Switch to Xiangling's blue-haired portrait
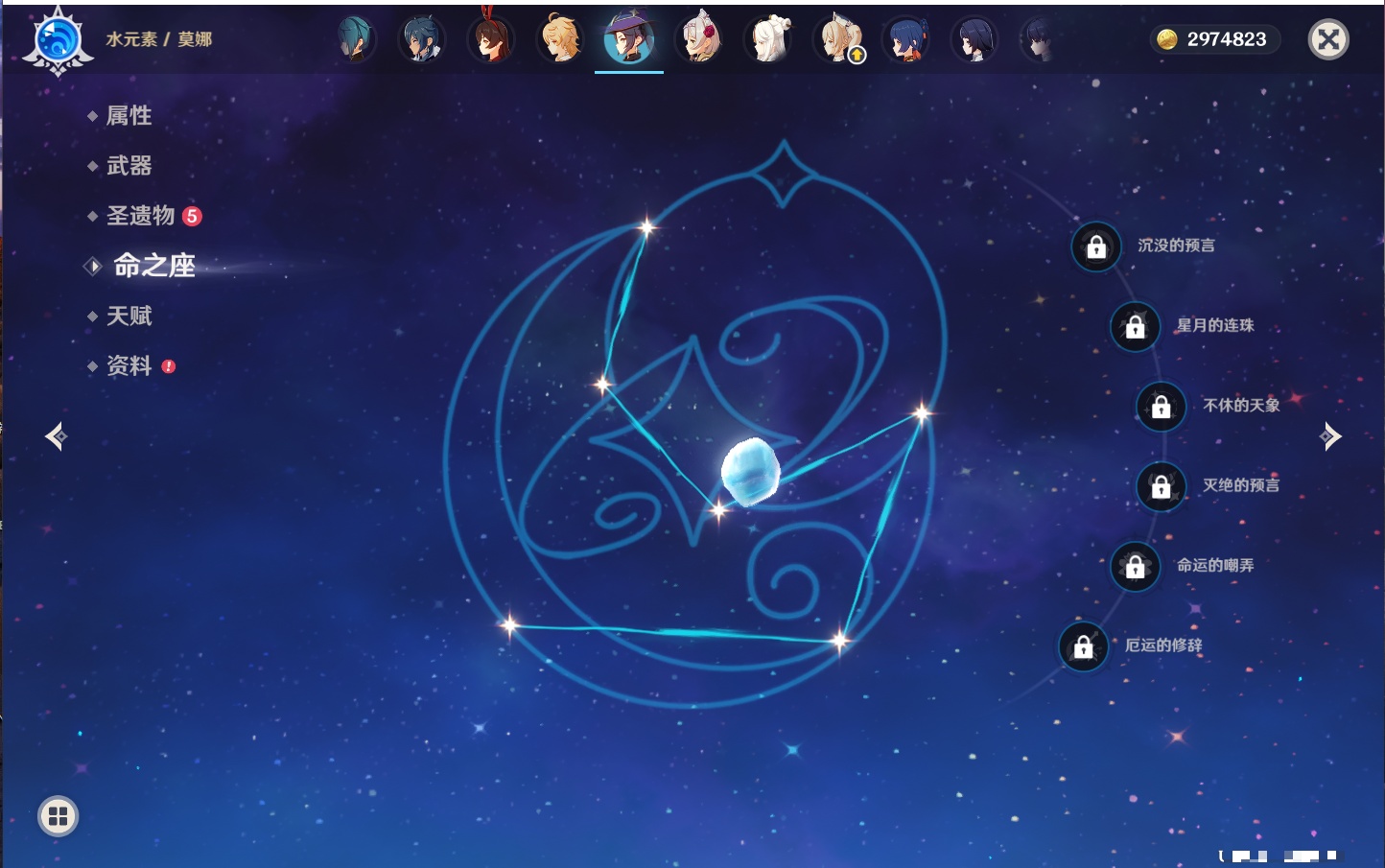Image resolution: width=1385 pixels, height=868 pixels. click(x=906, y=39)
